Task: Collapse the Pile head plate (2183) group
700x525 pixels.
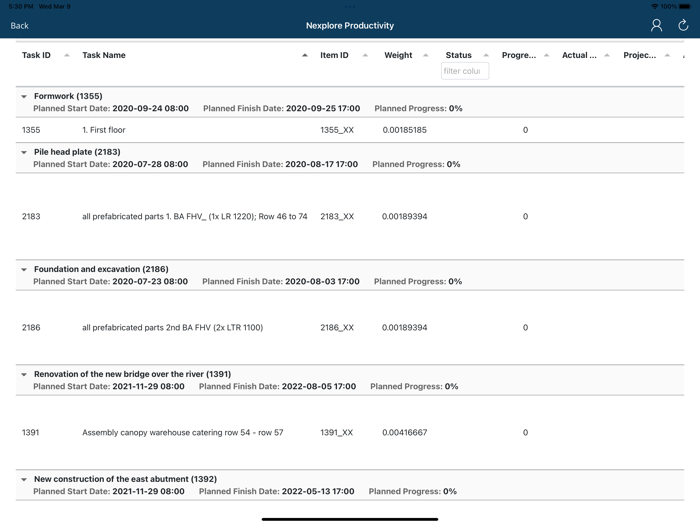Action: (24, 153)
